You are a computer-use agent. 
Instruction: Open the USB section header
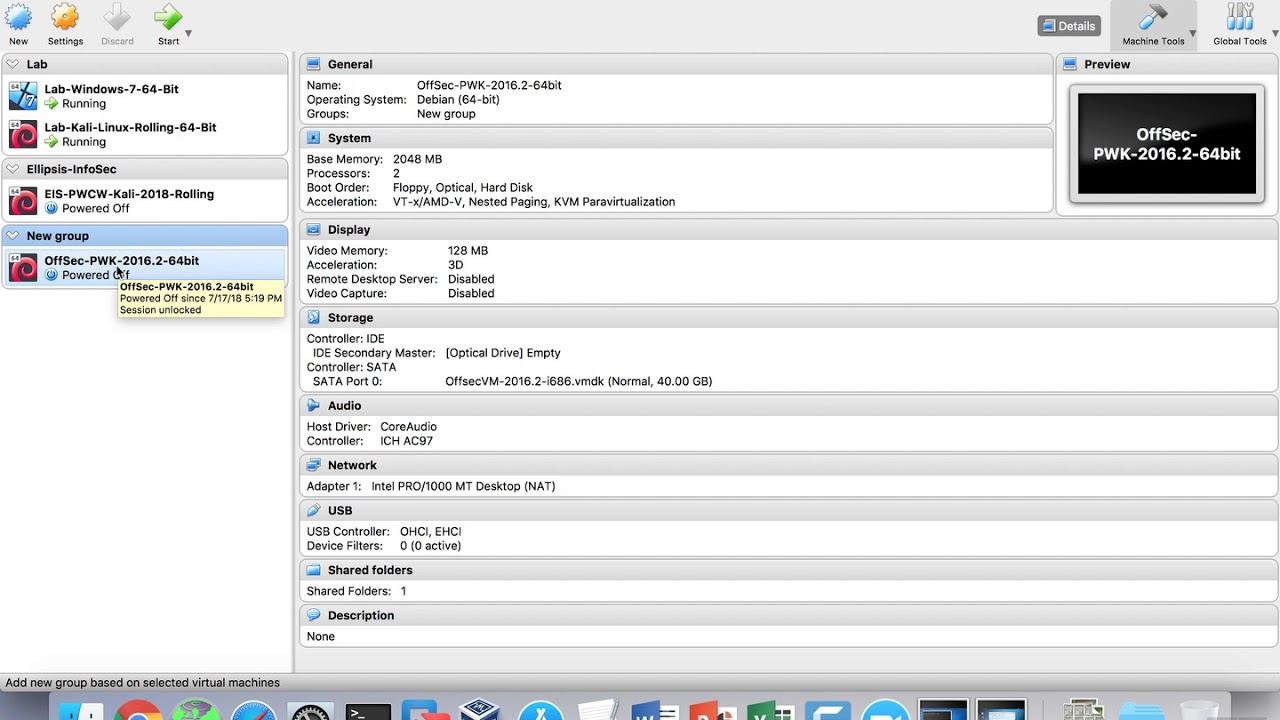(x=788, y=510)
